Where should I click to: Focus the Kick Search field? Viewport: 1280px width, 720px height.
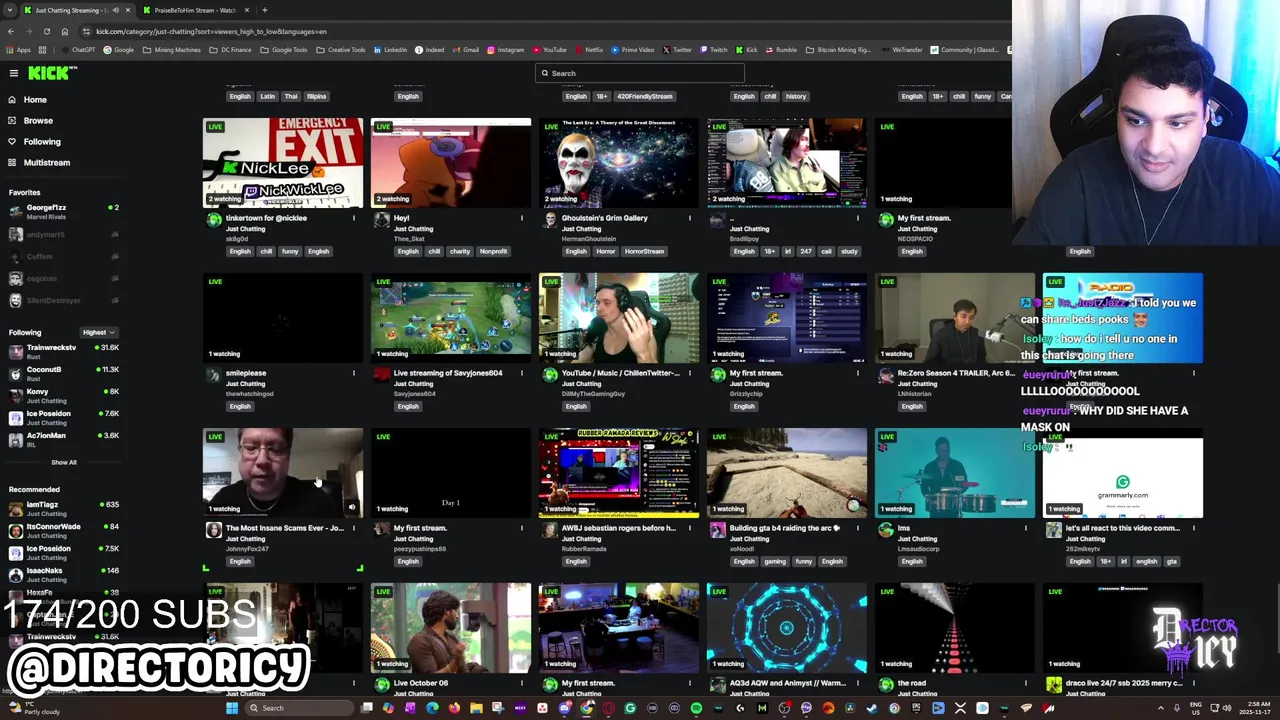pos(640,73)
